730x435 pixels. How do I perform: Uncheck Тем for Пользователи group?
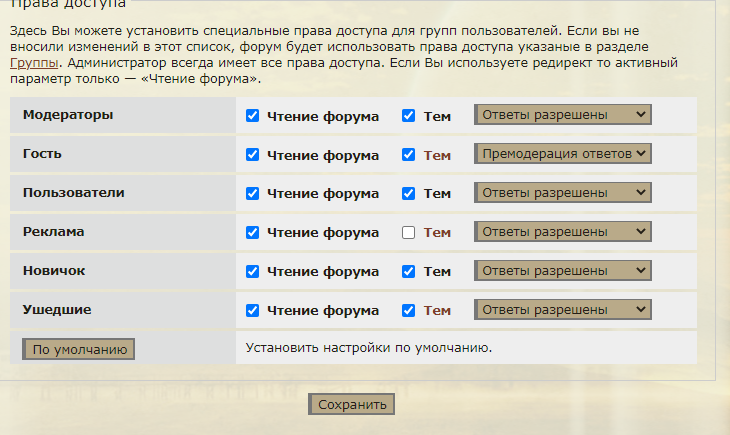[x=408, y=193]
